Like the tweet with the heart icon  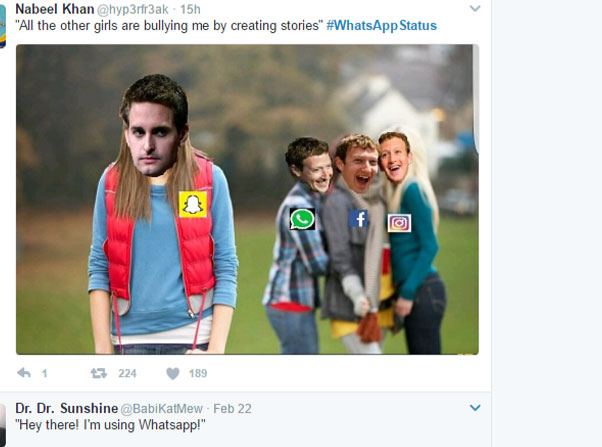point(172,374)
